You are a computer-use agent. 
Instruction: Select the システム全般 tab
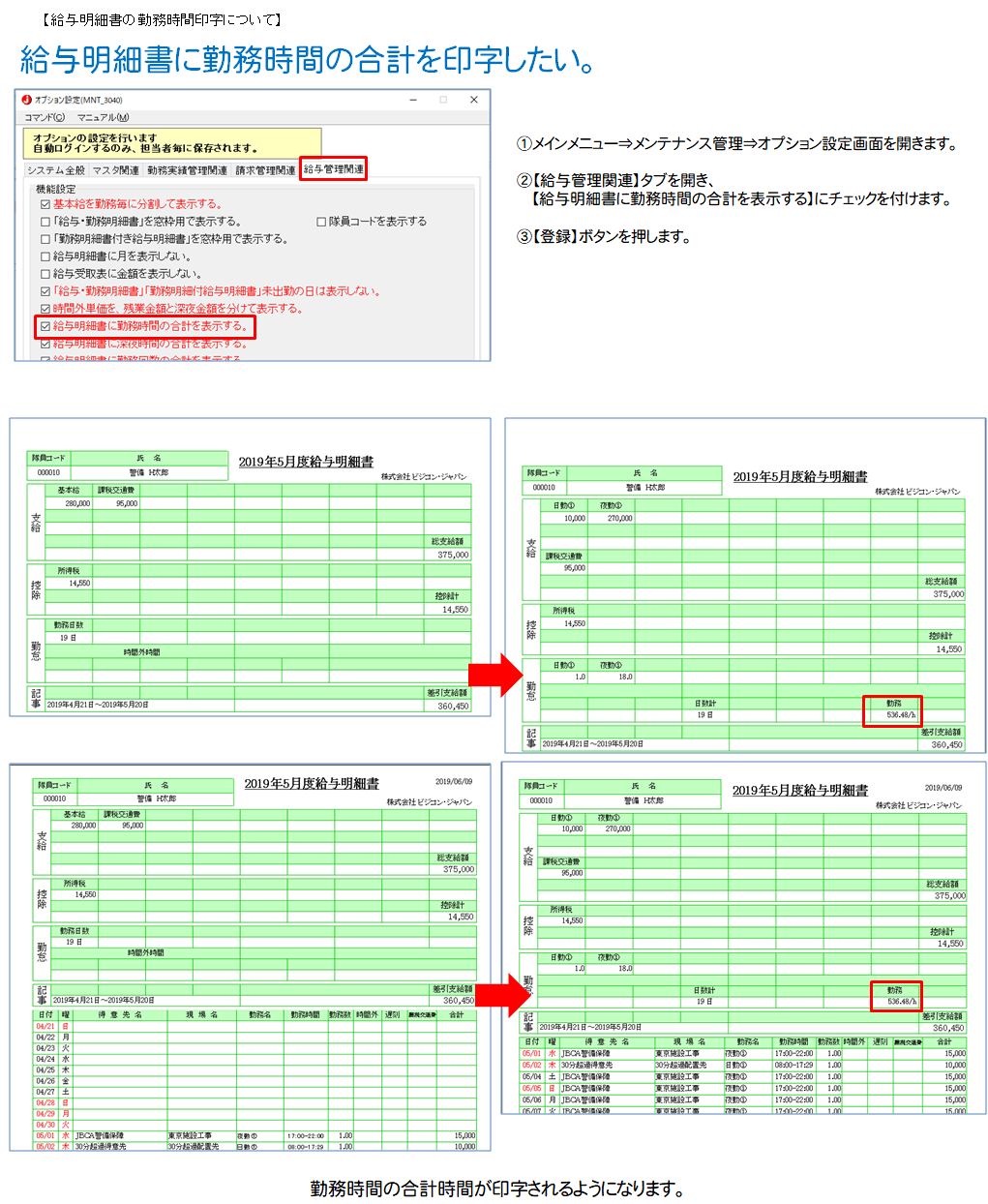[56, 170]
